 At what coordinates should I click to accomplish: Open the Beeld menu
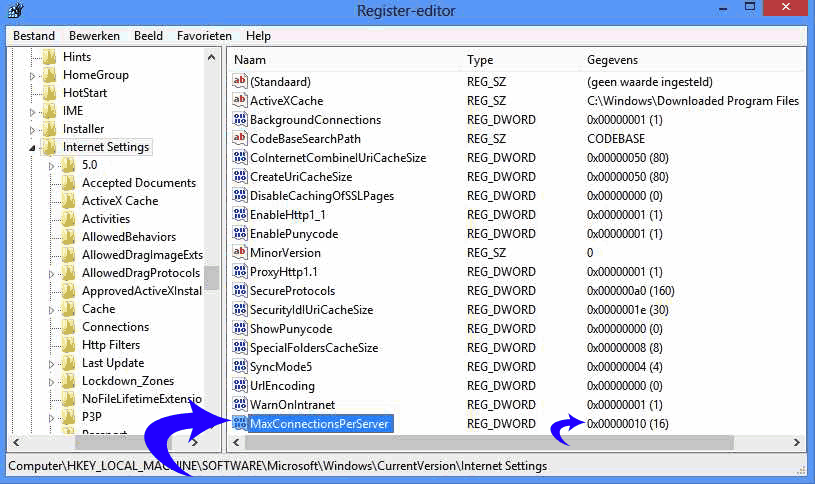point(148,36)
